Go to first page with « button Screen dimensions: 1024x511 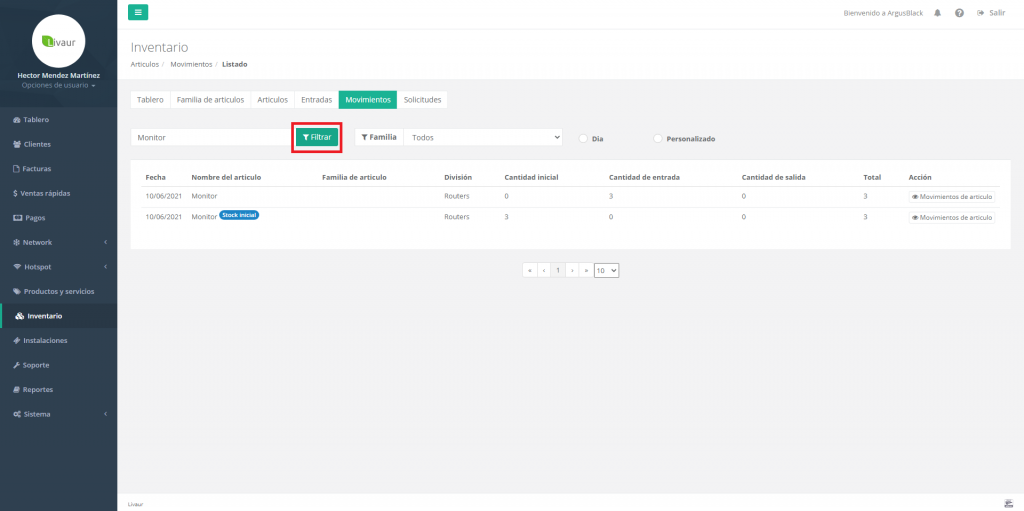[x=530, y=270]
